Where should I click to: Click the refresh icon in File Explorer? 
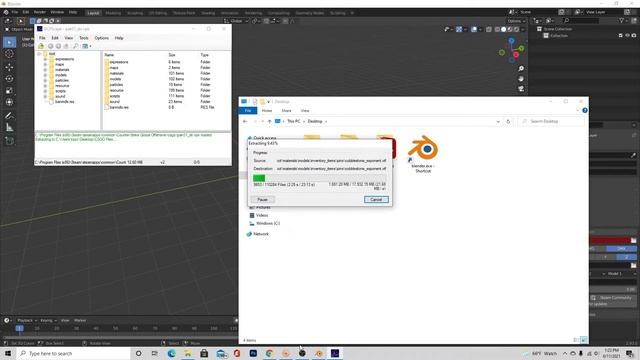point(508,122)
